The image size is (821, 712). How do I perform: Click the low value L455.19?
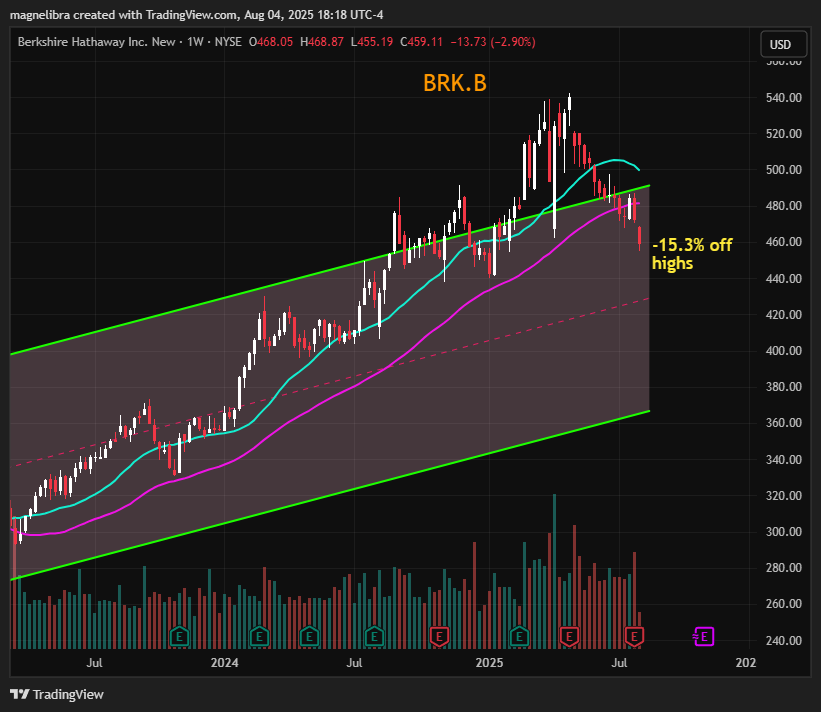coord(371,42)
